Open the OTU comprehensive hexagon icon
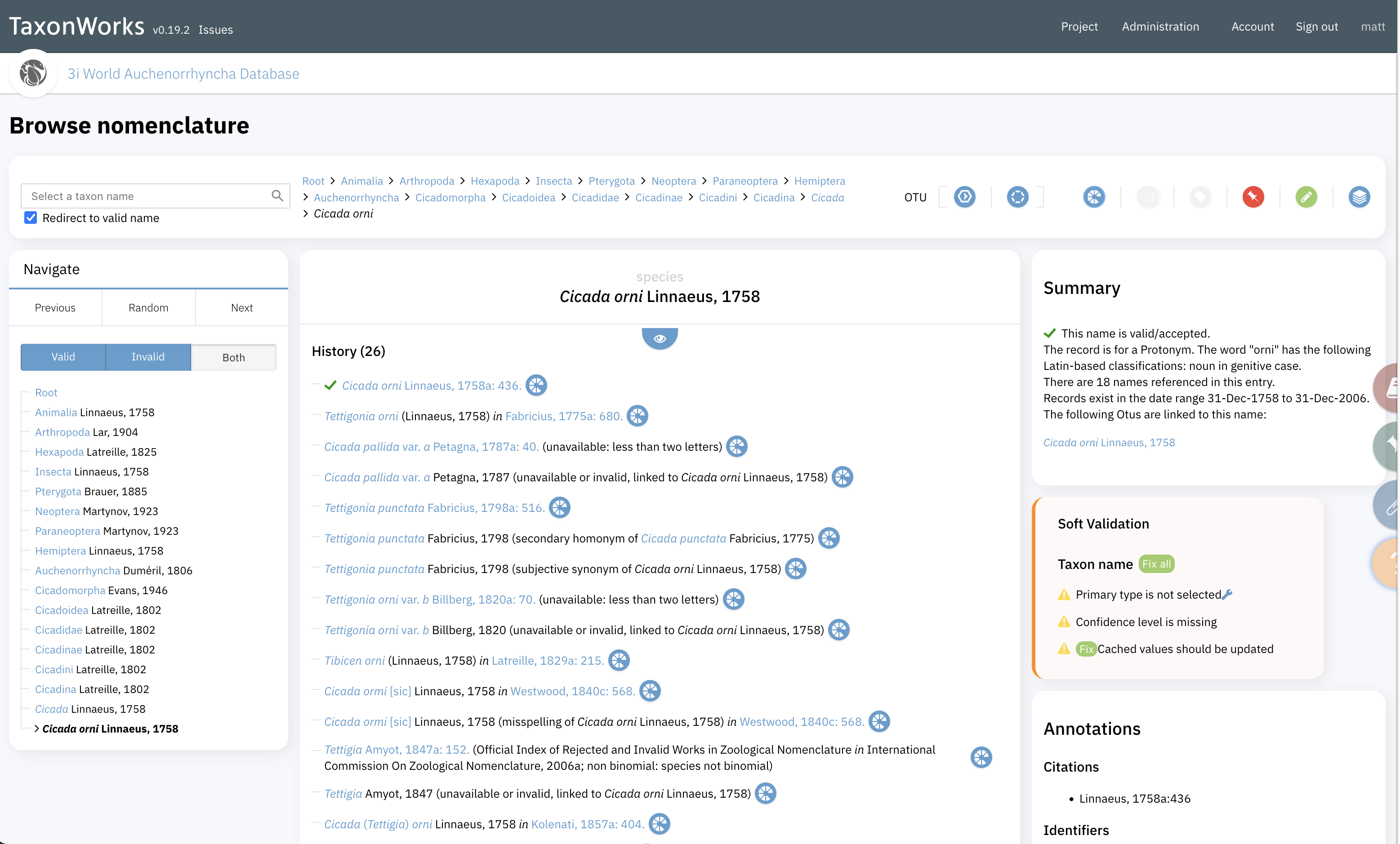The width and height of the screenshot is (1400, 844). point(1017,197)
